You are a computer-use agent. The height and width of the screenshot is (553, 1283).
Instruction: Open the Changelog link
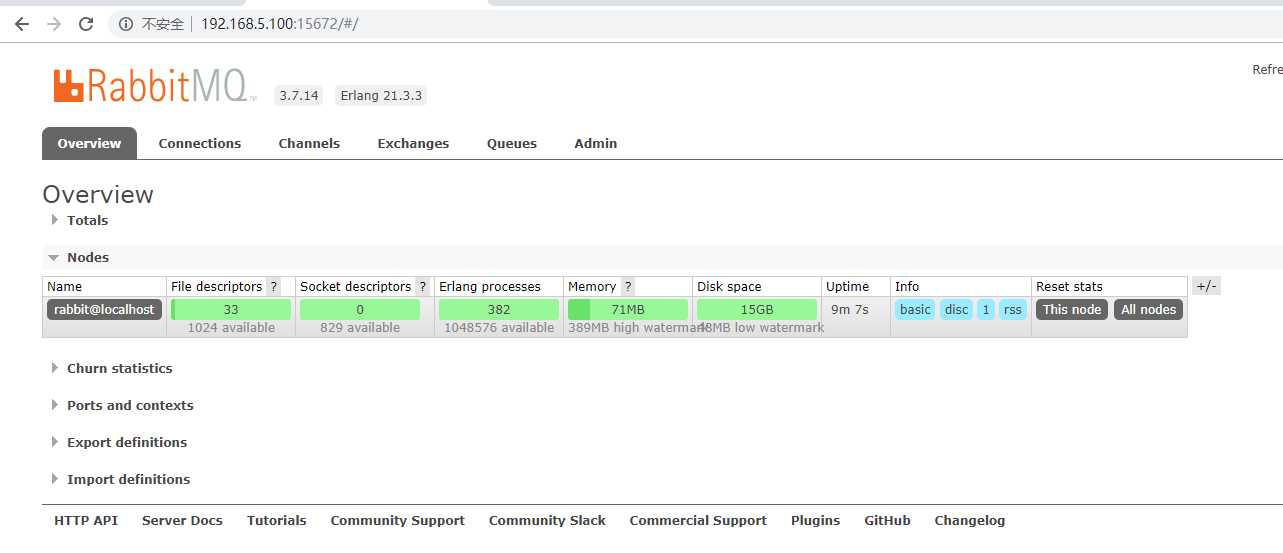970,520
